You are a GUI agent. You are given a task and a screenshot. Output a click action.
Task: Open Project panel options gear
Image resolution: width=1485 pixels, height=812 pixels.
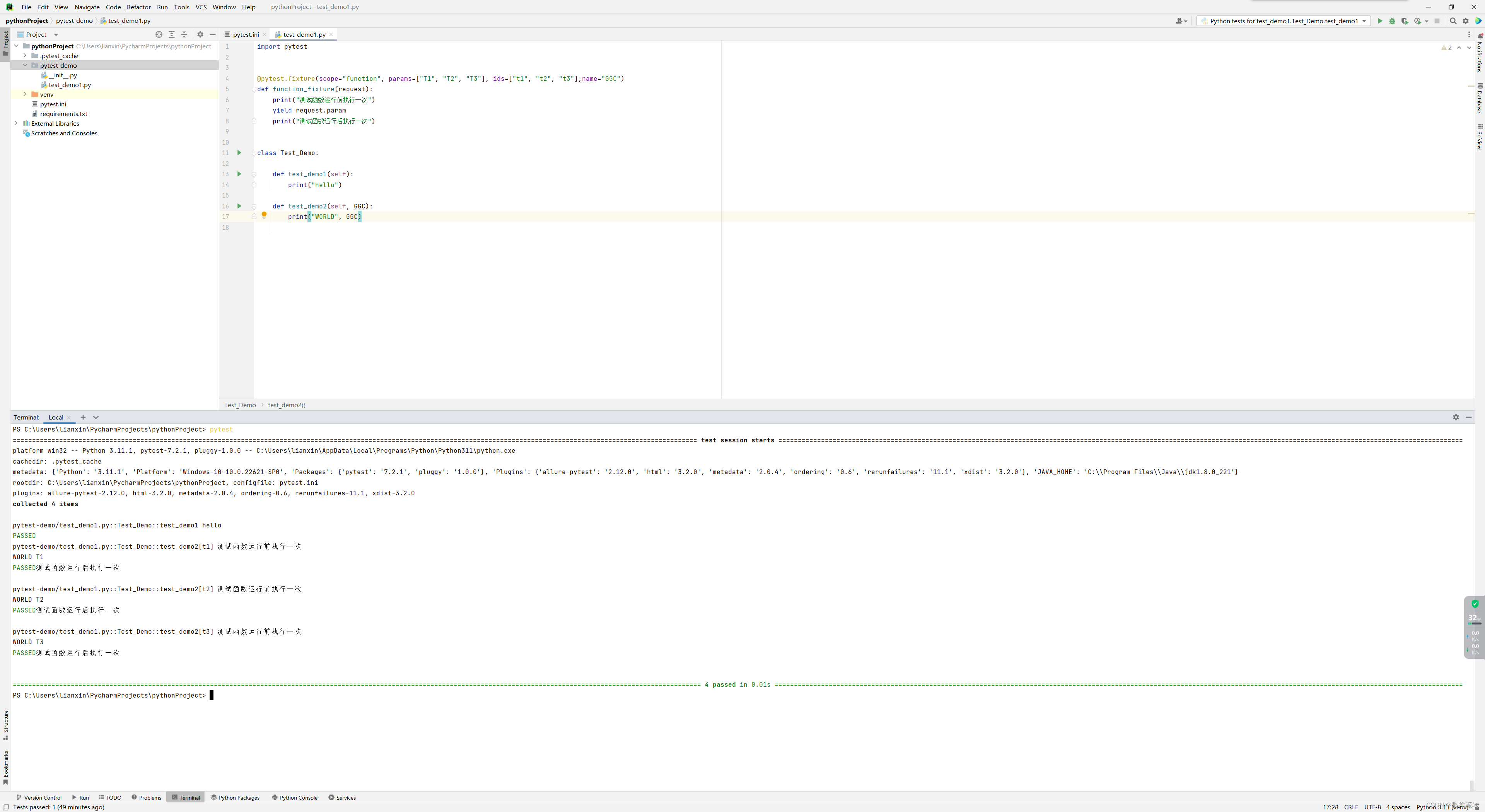point(200,34)
